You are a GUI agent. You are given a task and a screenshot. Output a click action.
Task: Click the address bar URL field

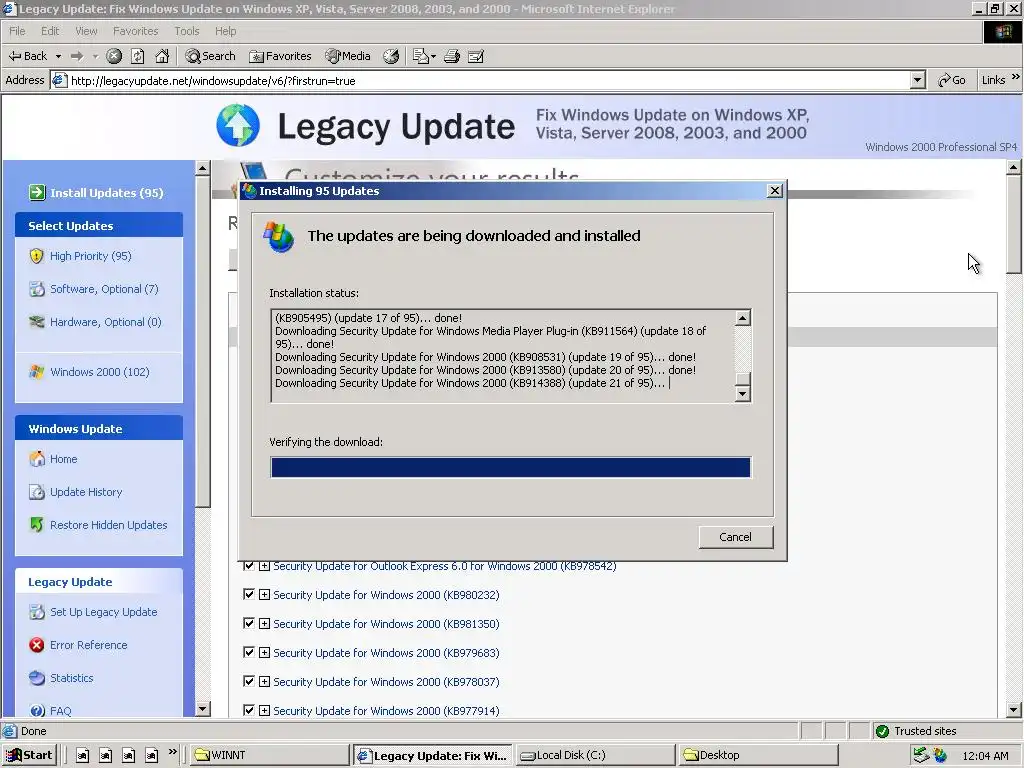pyautogui.click(x=488, y=80)
